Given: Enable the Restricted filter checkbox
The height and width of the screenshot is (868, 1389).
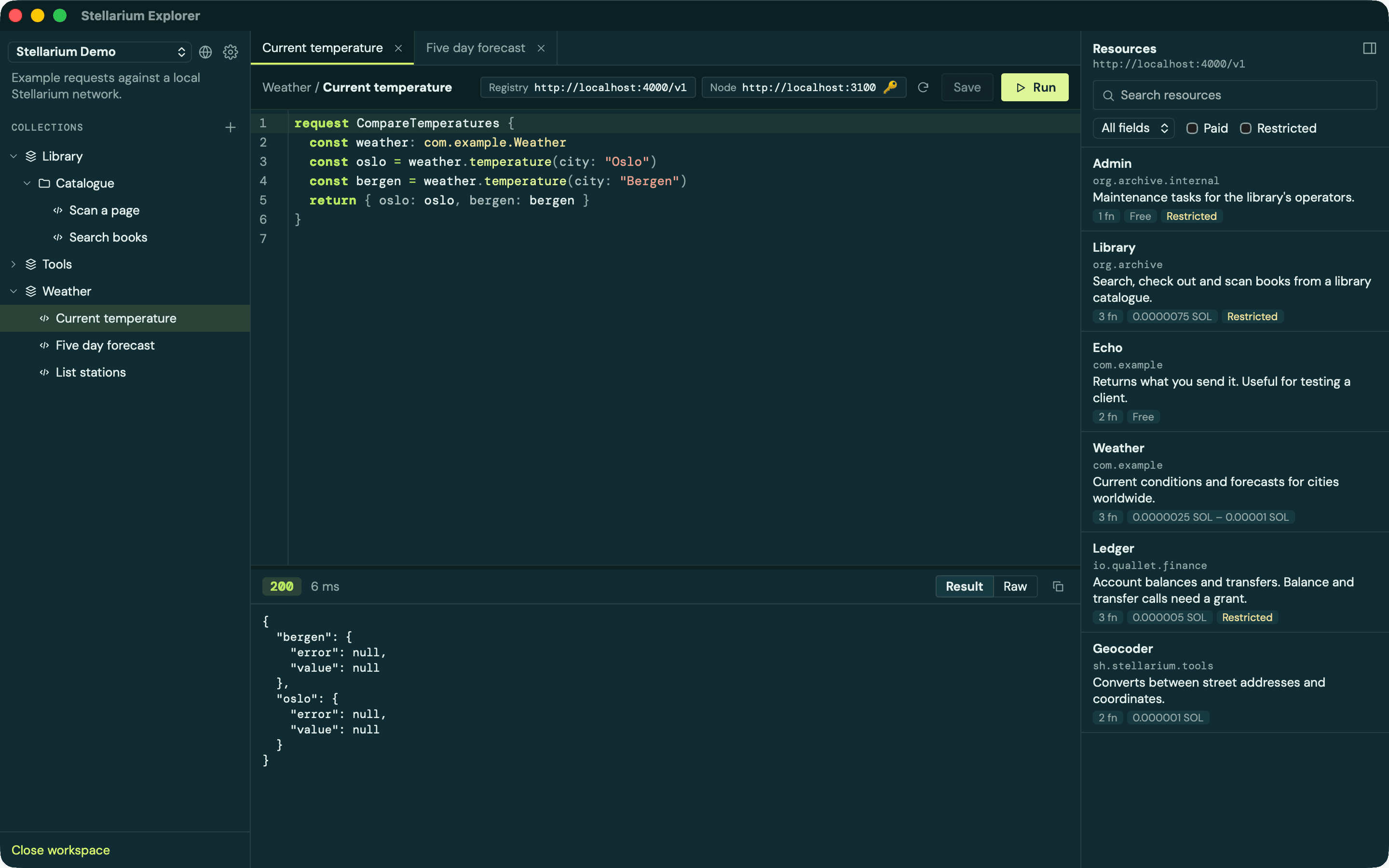Looking at the screenshot, I should [x=1245, y=128].
